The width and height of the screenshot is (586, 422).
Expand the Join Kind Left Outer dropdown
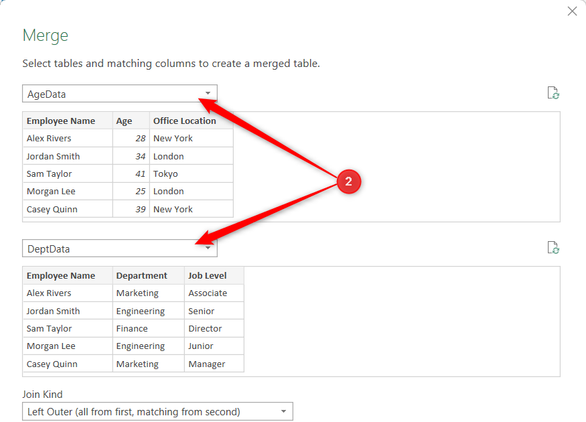point(157,412)
